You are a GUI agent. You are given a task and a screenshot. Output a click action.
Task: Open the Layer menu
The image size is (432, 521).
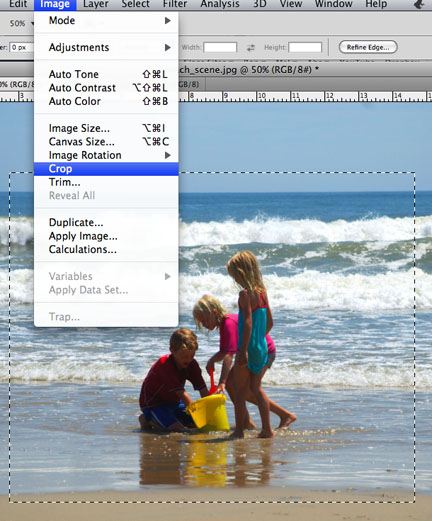click(x=96, y=4)
